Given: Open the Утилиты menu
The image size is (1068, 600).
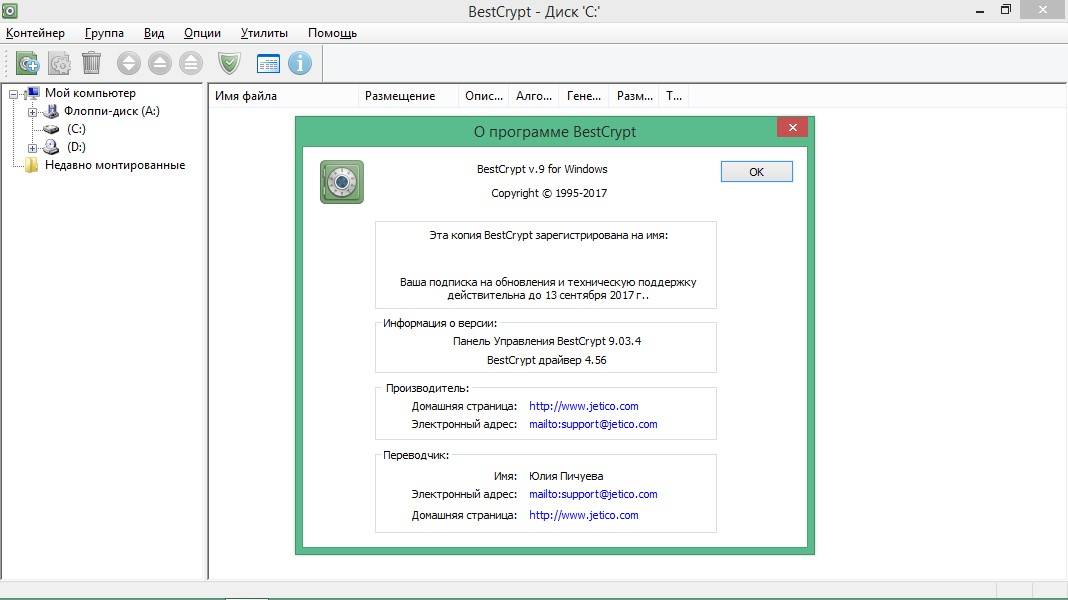Looking at the screenshot, I should (x=264, y=33).
